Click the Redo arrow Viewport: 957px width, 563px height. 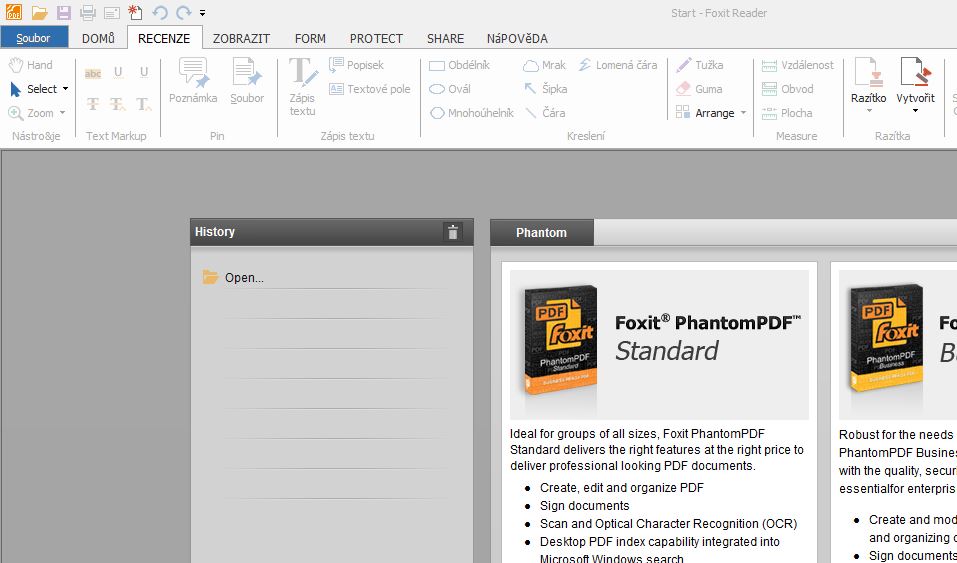183,12
